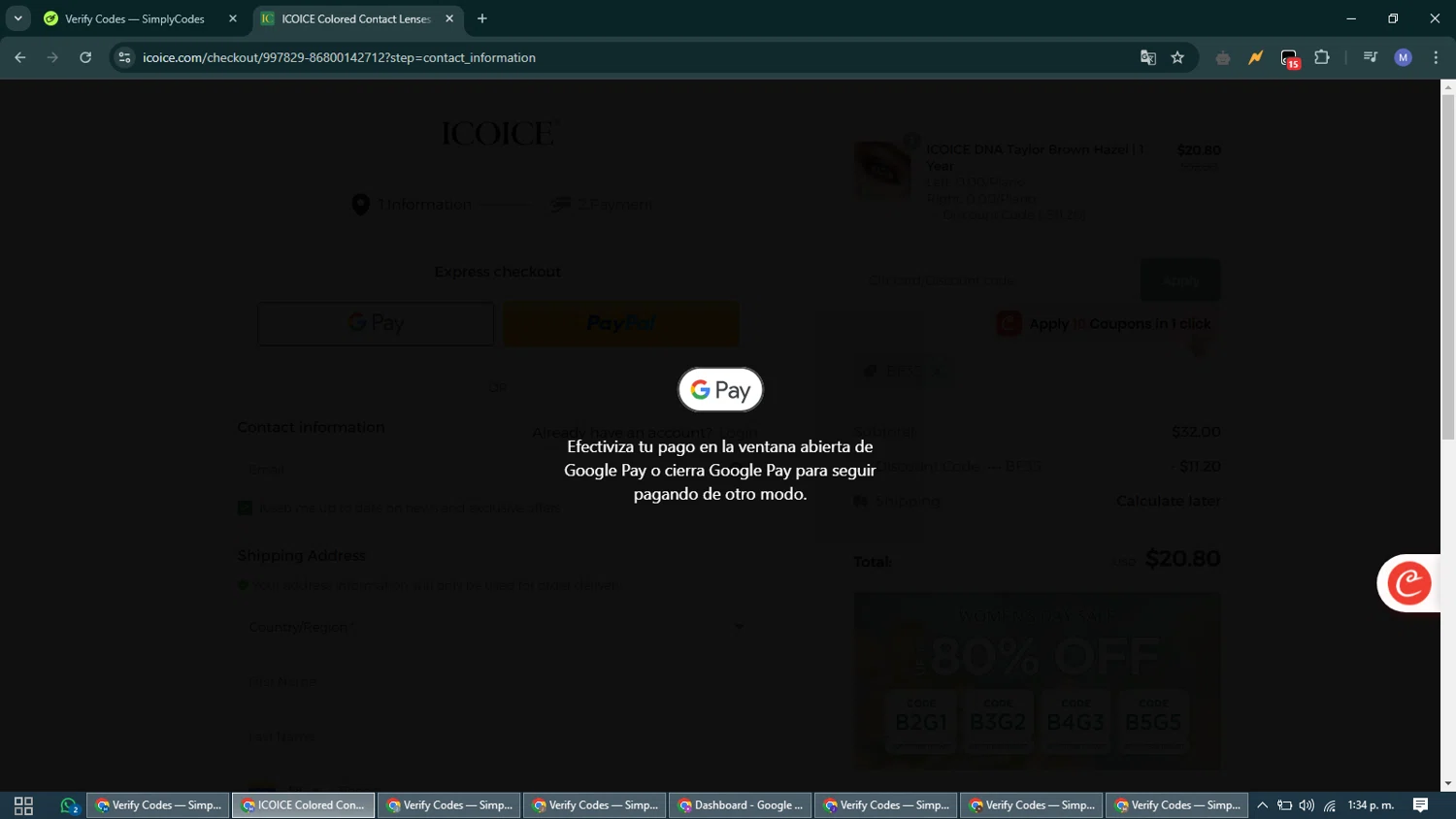Open the Wi-Fi network icon in tray
The height and width of the screenshot is (819, 1456).
1330,805
